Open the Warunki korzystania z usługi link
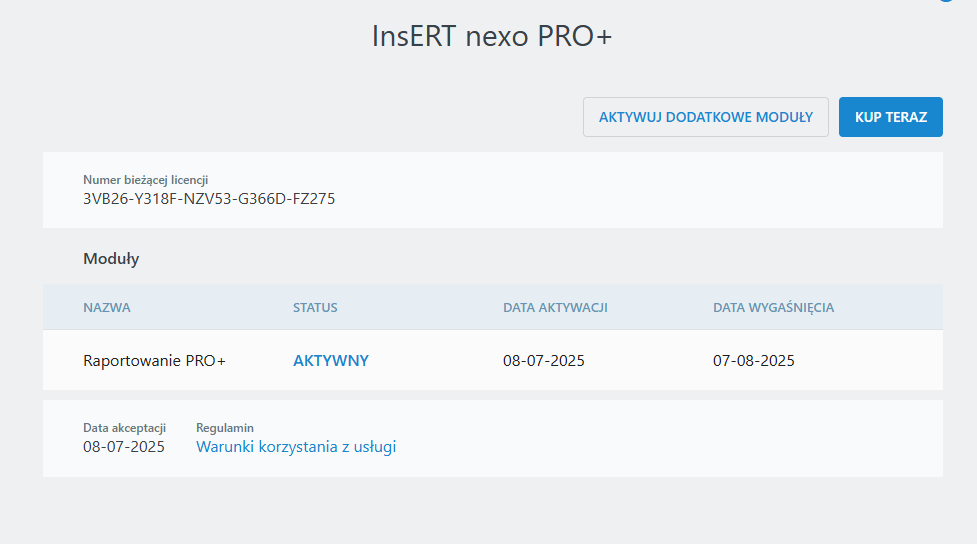The image size is (977, 544). [x=296, y=447]
